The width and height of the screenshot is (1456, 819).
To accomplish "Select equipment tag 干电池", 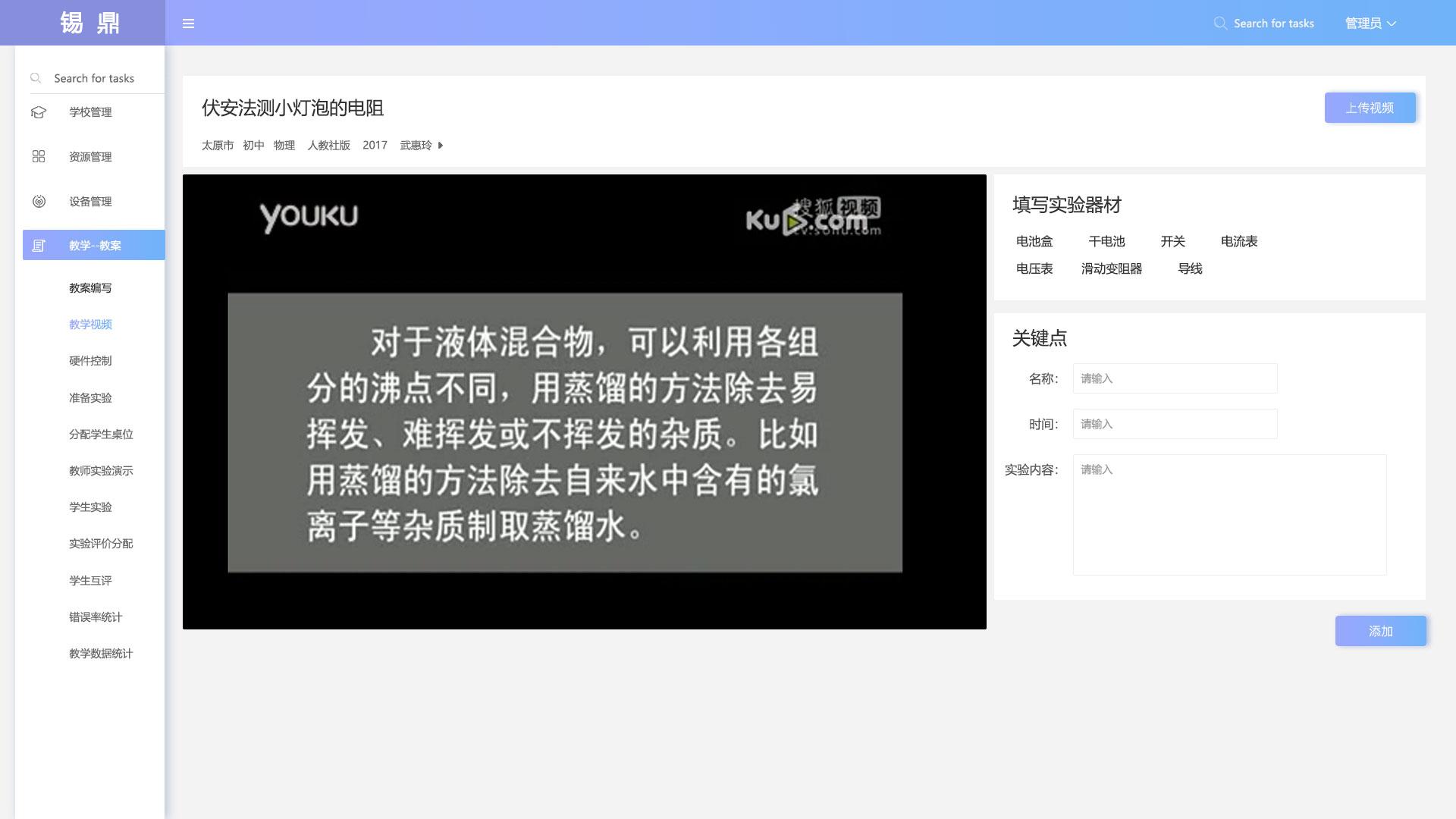I will click(x=1106, y=241).
